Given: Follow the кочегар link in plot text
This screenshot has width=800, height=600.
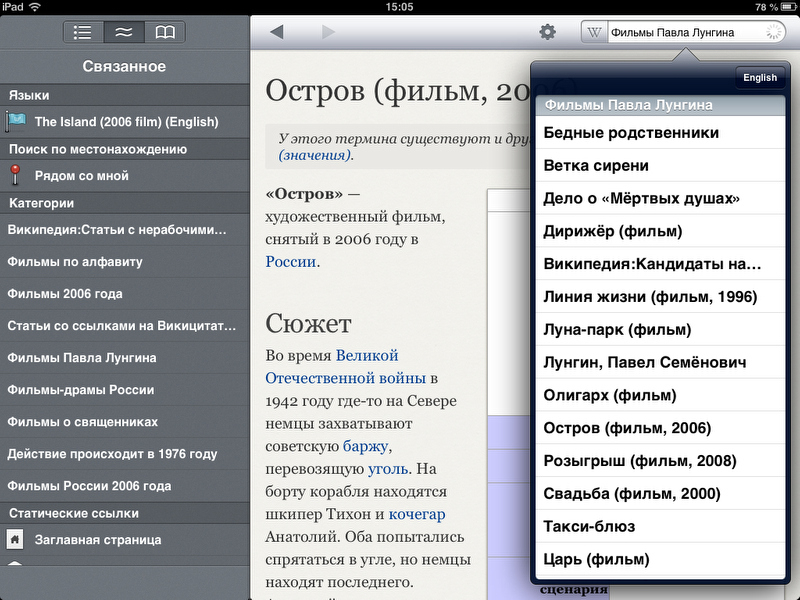Looking at the screenshot, I should click(416, 514).
